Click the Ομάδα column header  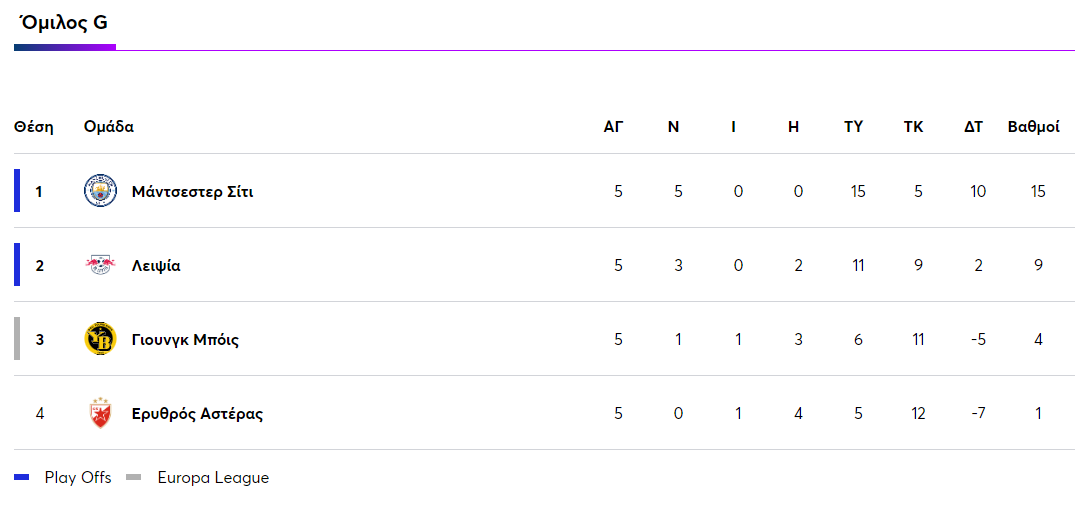coord(109,127)
